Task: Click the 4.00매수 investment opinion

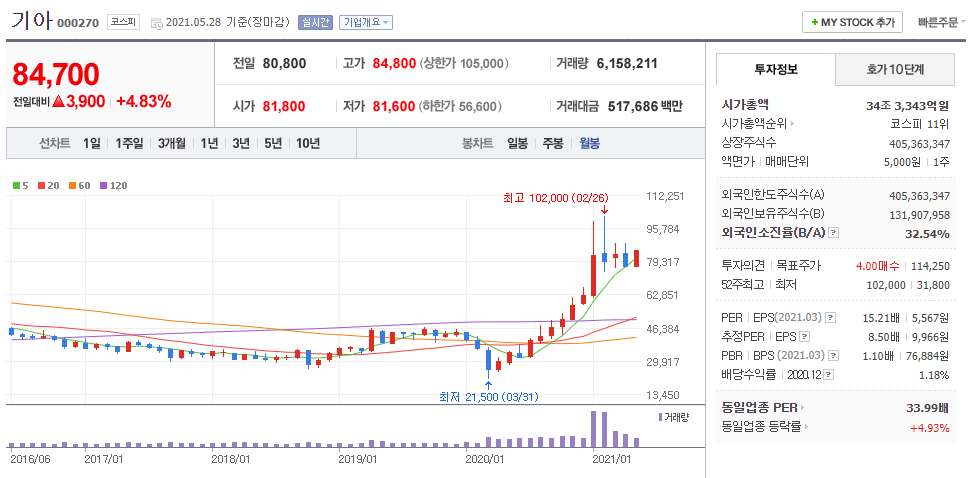Action: click(x=878, y=266)
